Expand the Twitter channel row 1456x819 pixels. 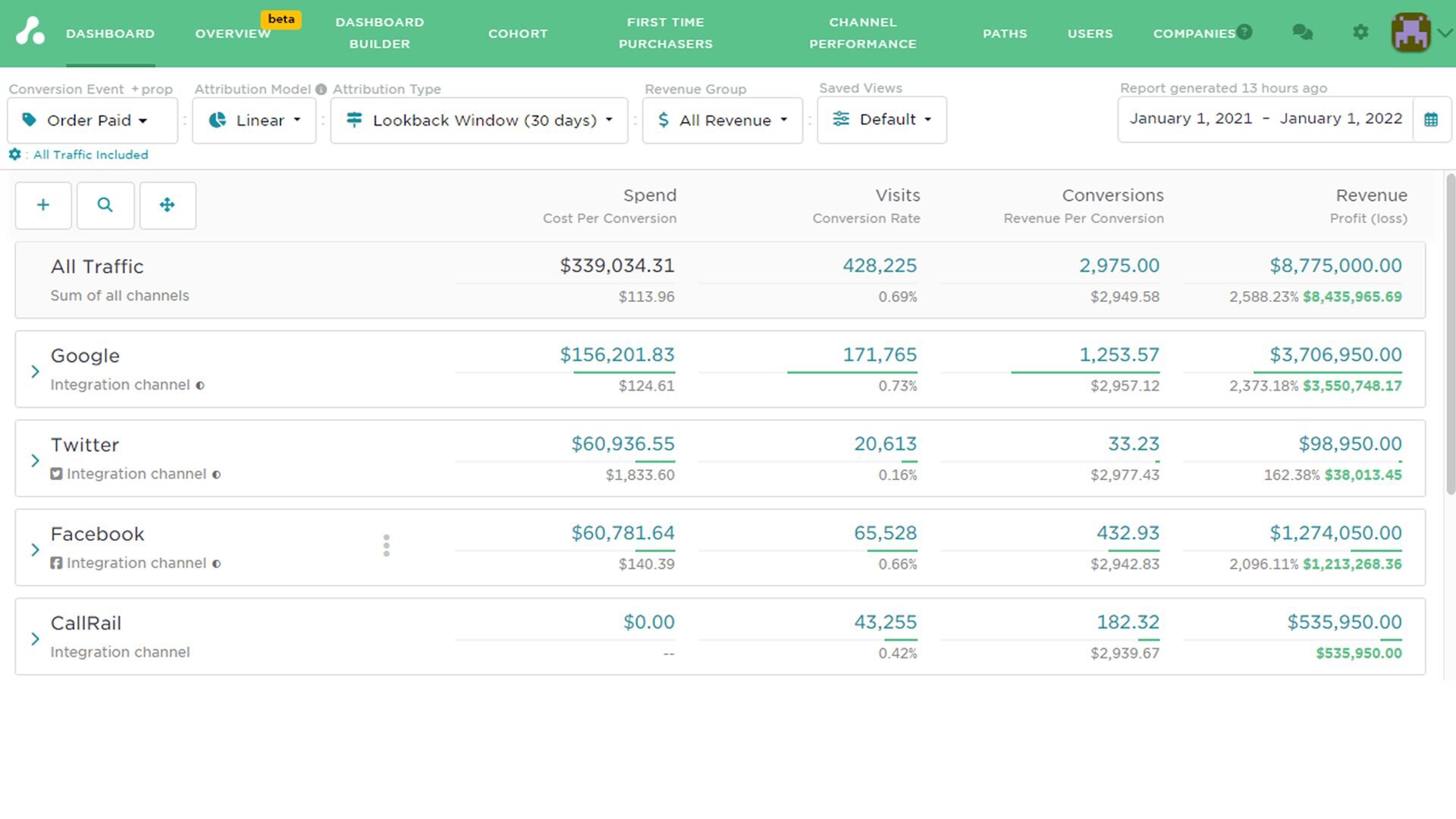(x=34, y=460)
